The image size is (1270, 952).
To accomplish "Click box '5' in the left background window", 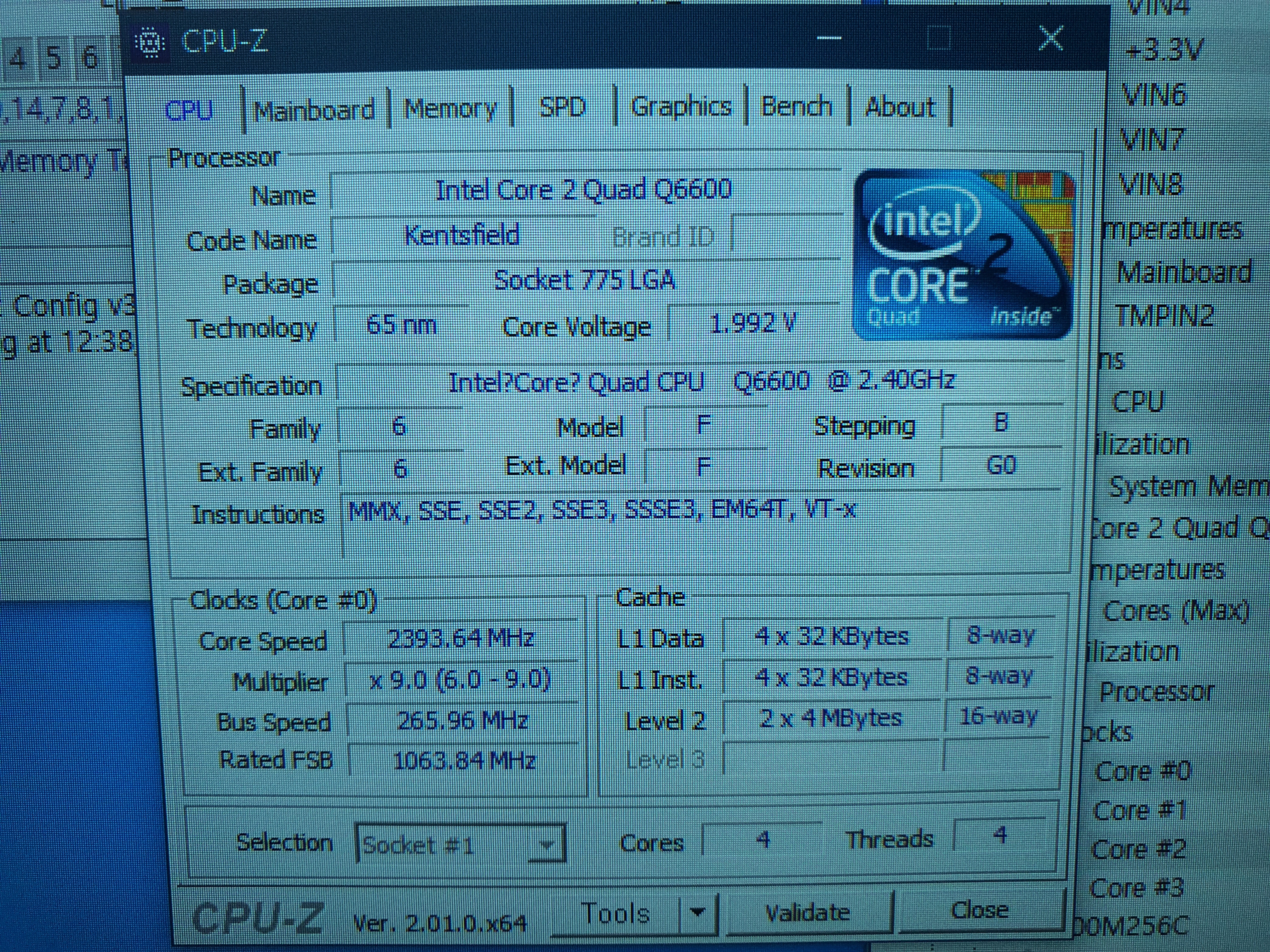I will [x=54, y=58].
